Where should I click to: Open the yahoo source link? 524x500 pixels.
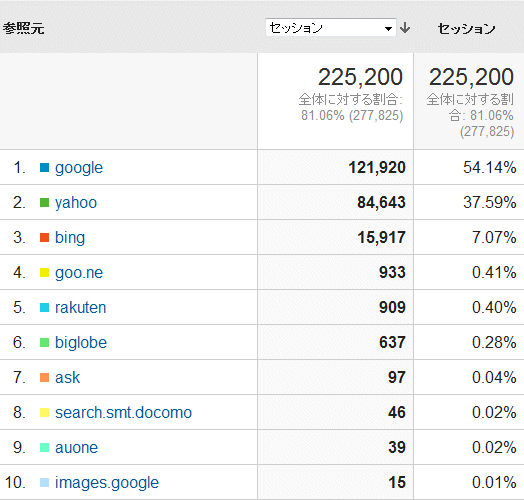(x=76, y=203)
